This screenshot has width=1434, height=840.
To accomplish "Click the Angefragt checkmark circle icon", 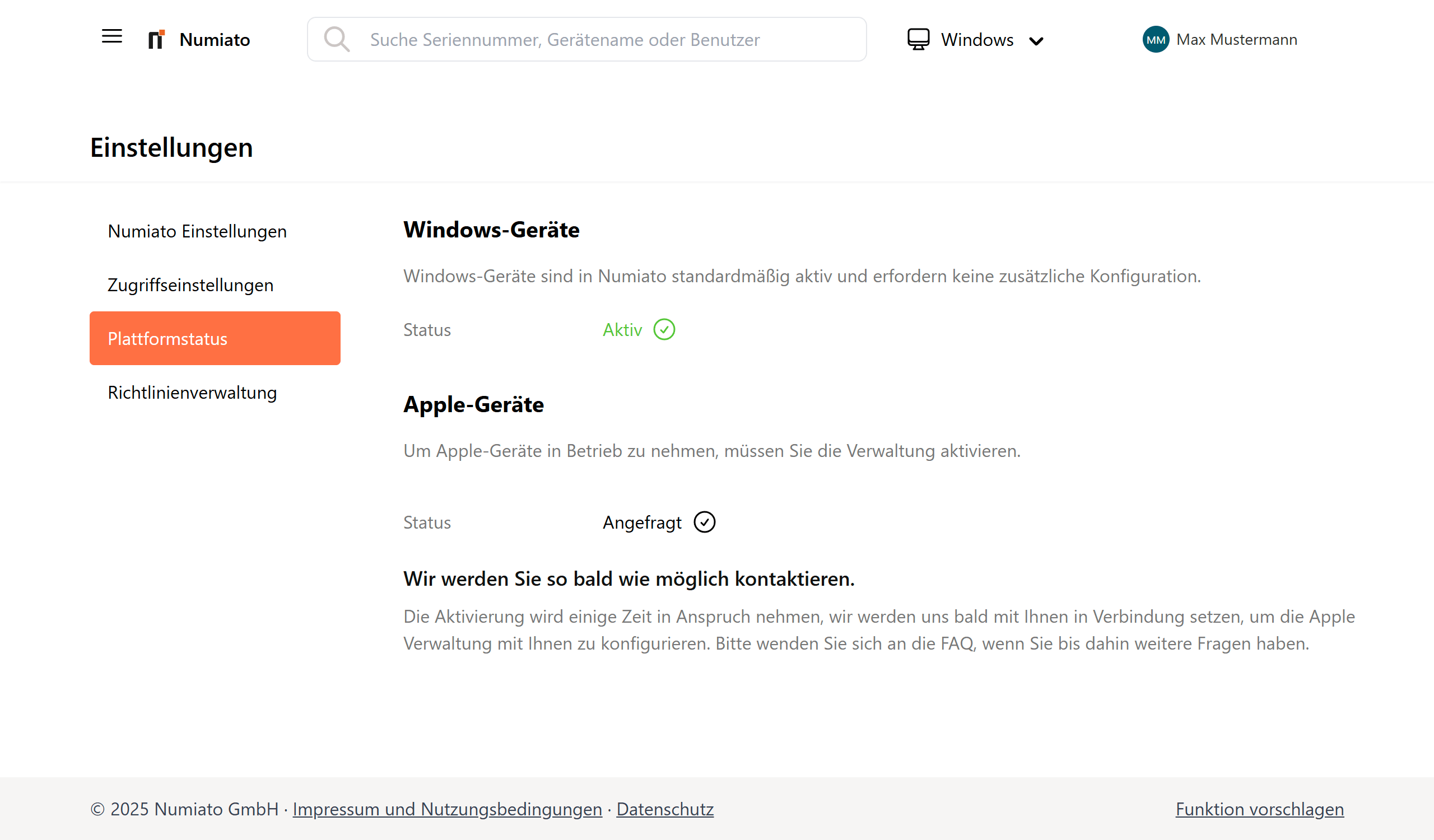I will [705, 521].
